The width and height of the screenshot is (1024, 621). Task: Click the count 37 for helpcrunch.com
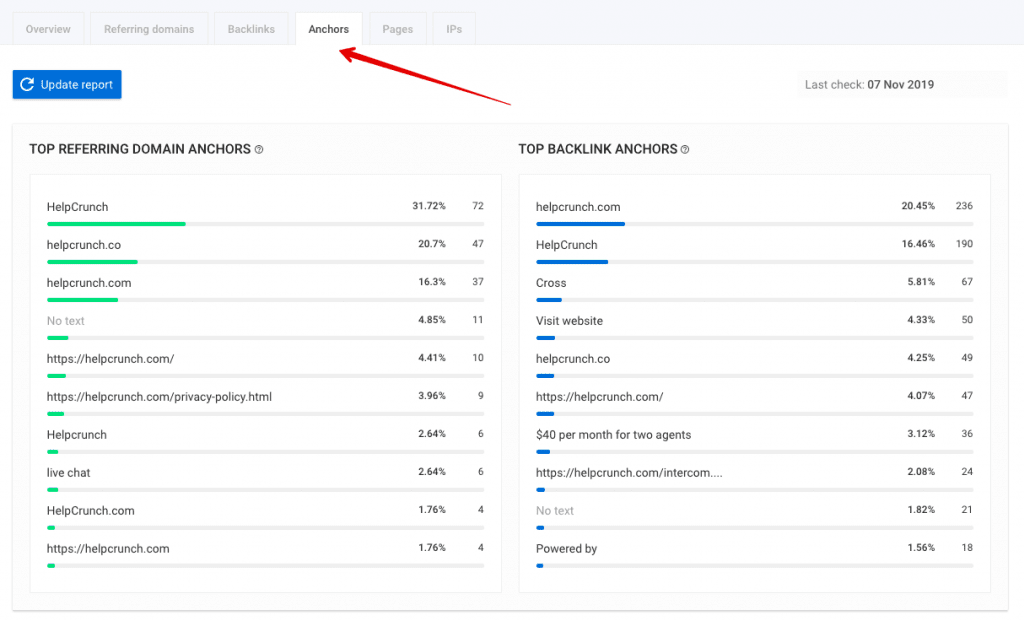click(478, 281)
